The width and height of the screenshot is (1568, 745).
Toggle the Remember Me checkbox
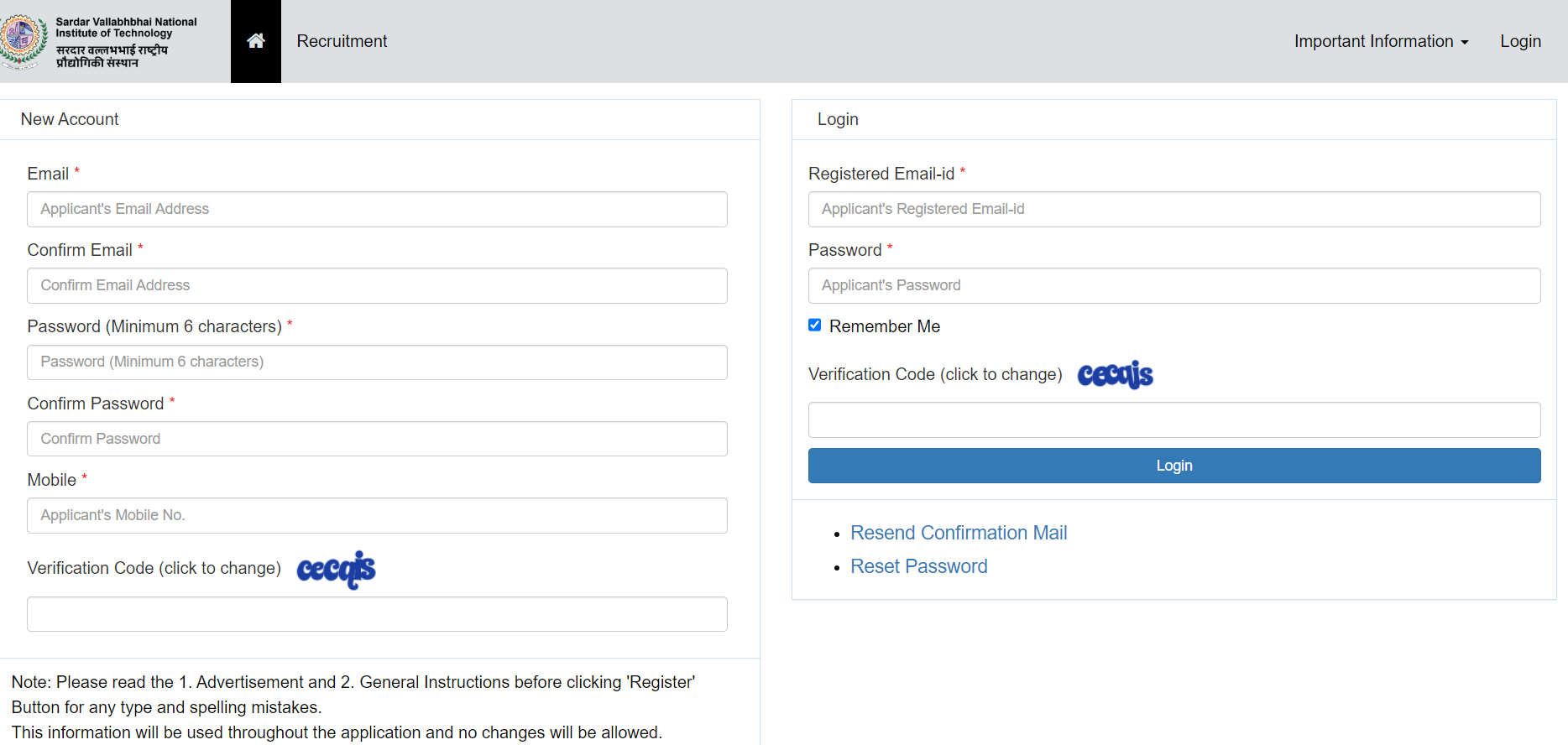(814, 326)
